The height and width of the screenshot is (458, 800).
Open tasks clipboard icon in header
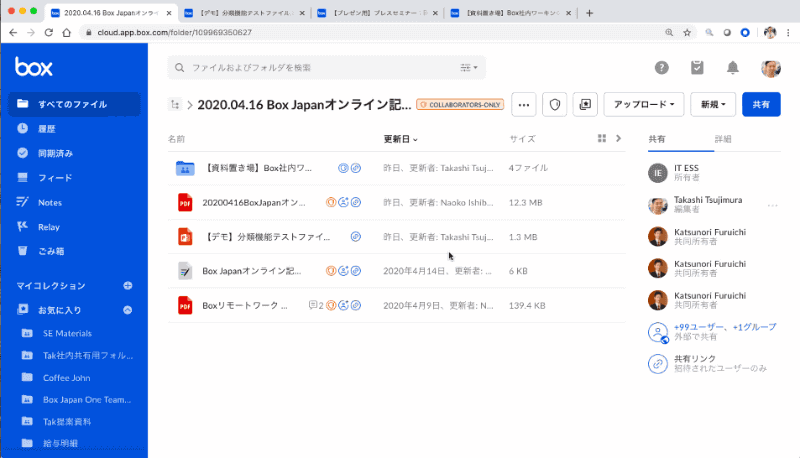coord(697,67)
